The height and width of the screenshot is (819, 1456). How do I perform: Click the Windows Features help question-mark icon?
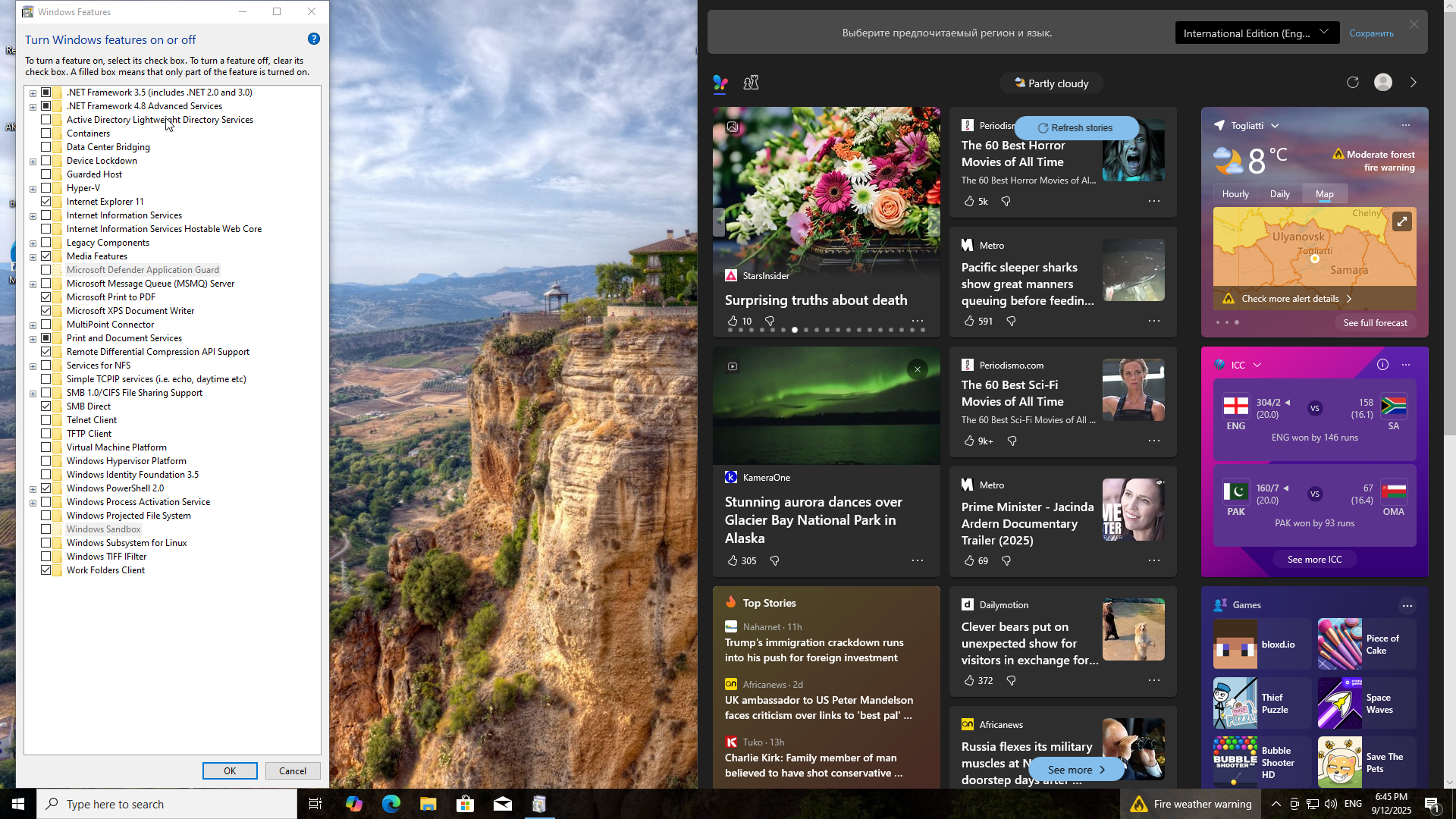(314, 39)
